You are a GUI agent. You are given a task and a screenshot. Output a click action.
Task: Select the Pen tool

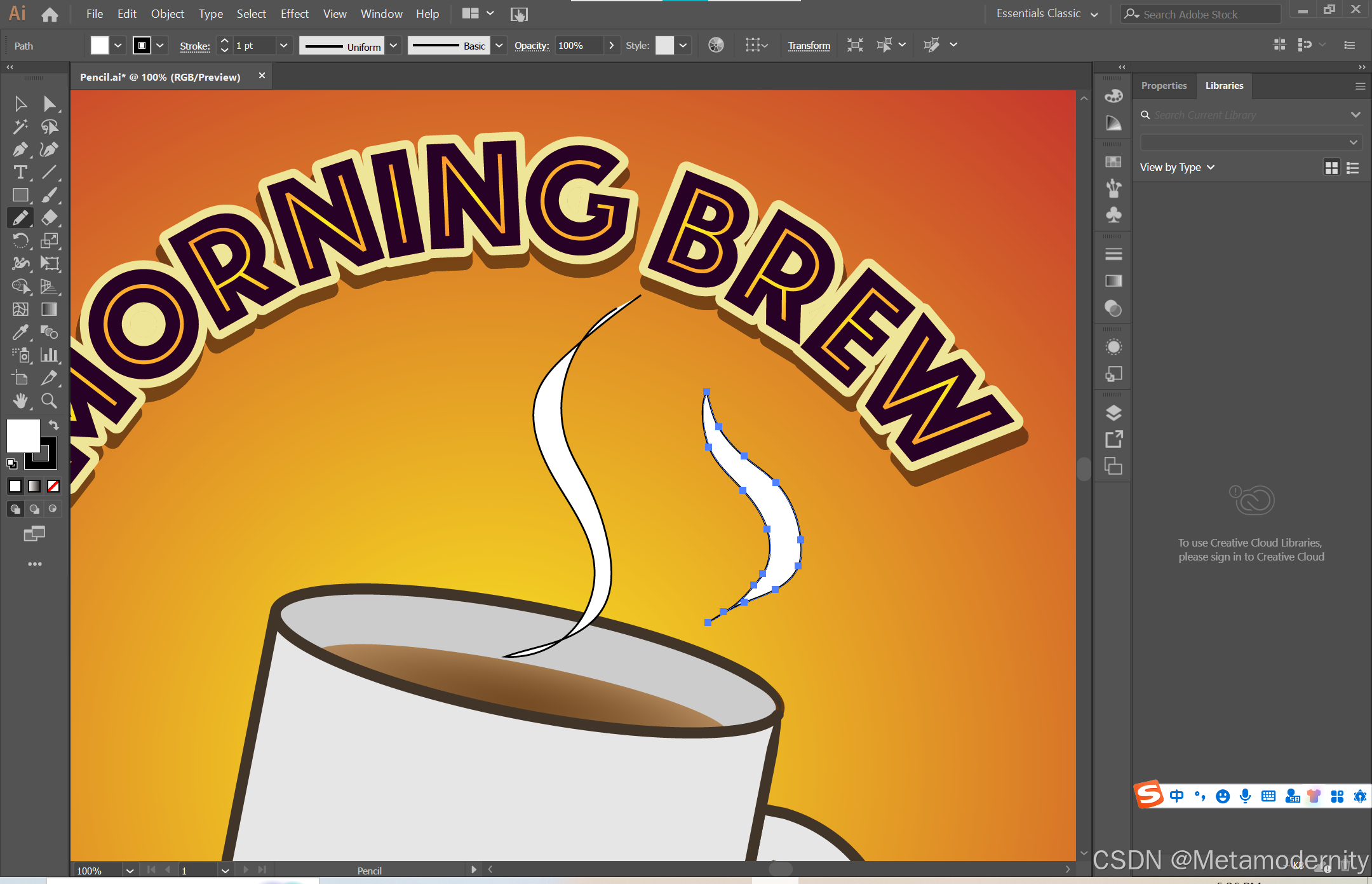pyautogui.click(x=20, y=149)
